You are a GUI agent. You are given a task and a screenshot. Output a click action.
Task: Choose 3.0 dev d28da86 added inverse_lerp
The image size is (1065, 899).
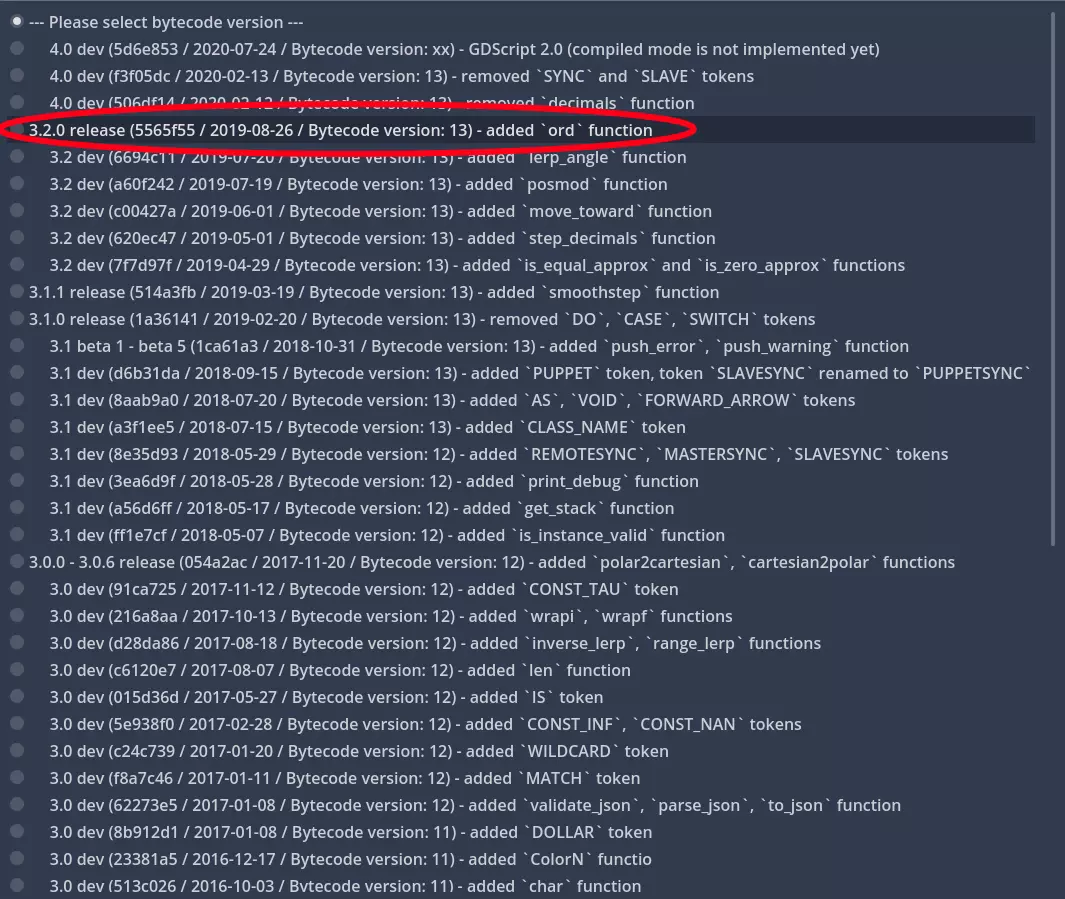pyautogui.click(x=522, y=643)
